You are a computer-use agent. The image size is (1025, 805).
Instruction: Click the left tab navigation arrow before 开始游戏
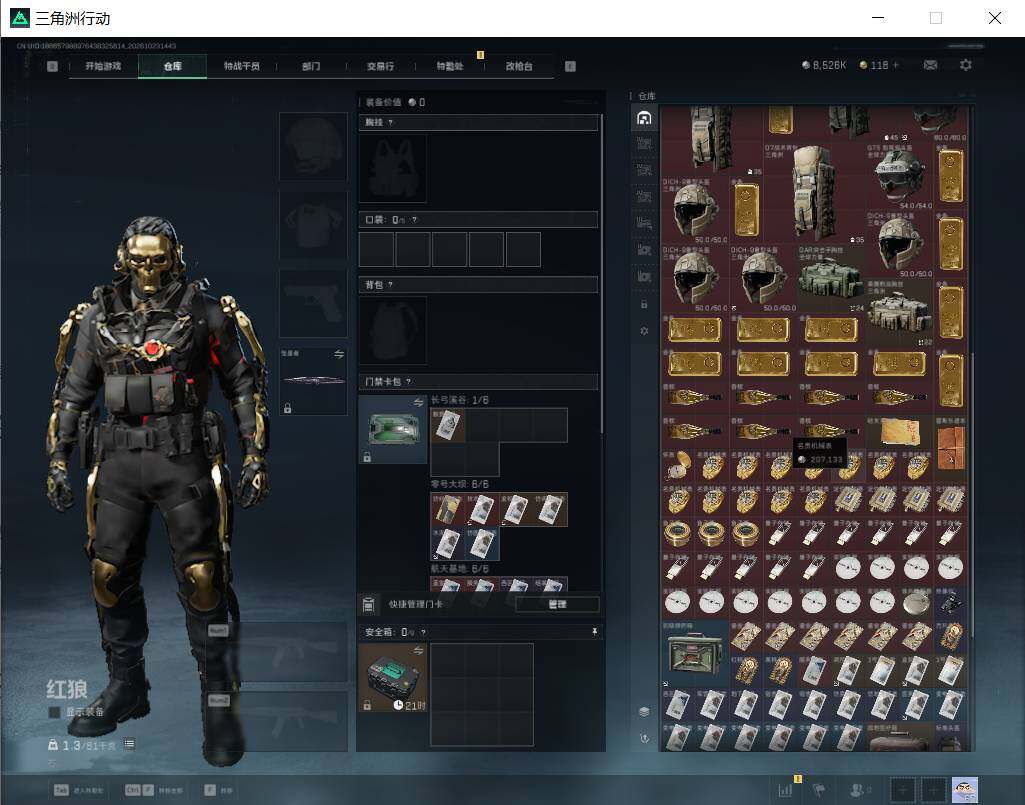point(52,66)
